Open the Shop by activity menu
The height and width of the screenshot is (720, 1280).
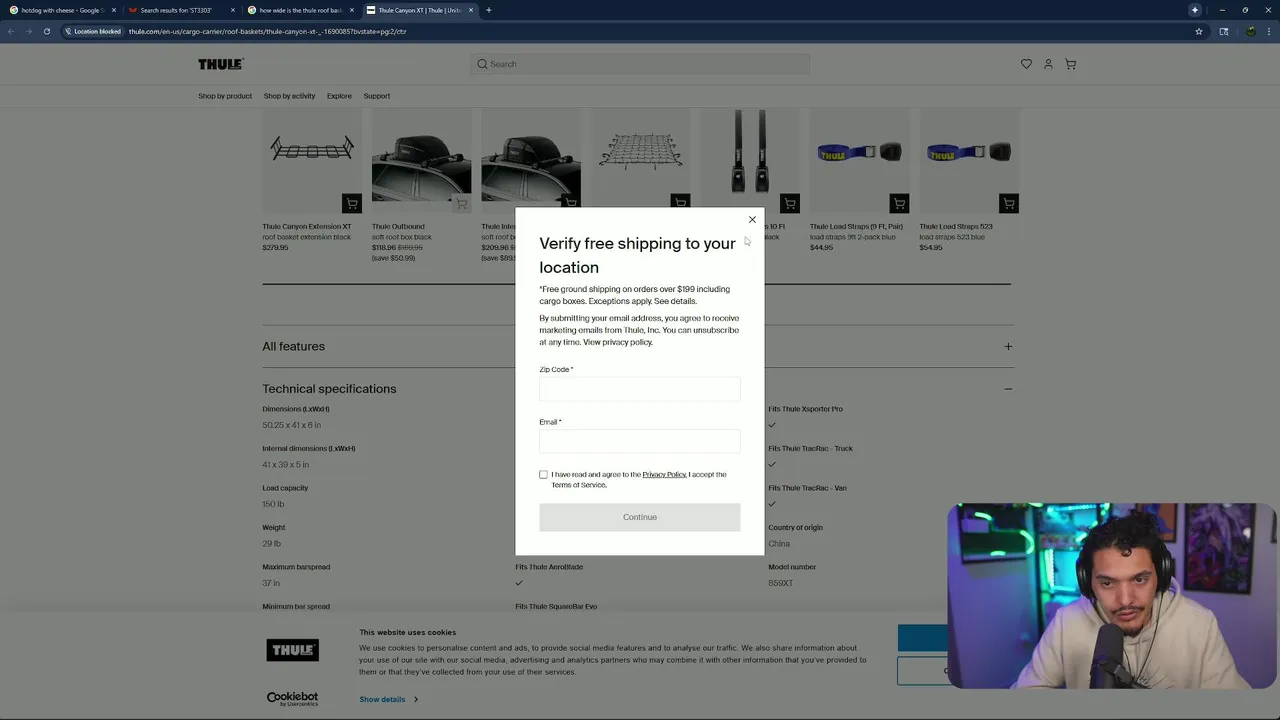coord(289,96)
